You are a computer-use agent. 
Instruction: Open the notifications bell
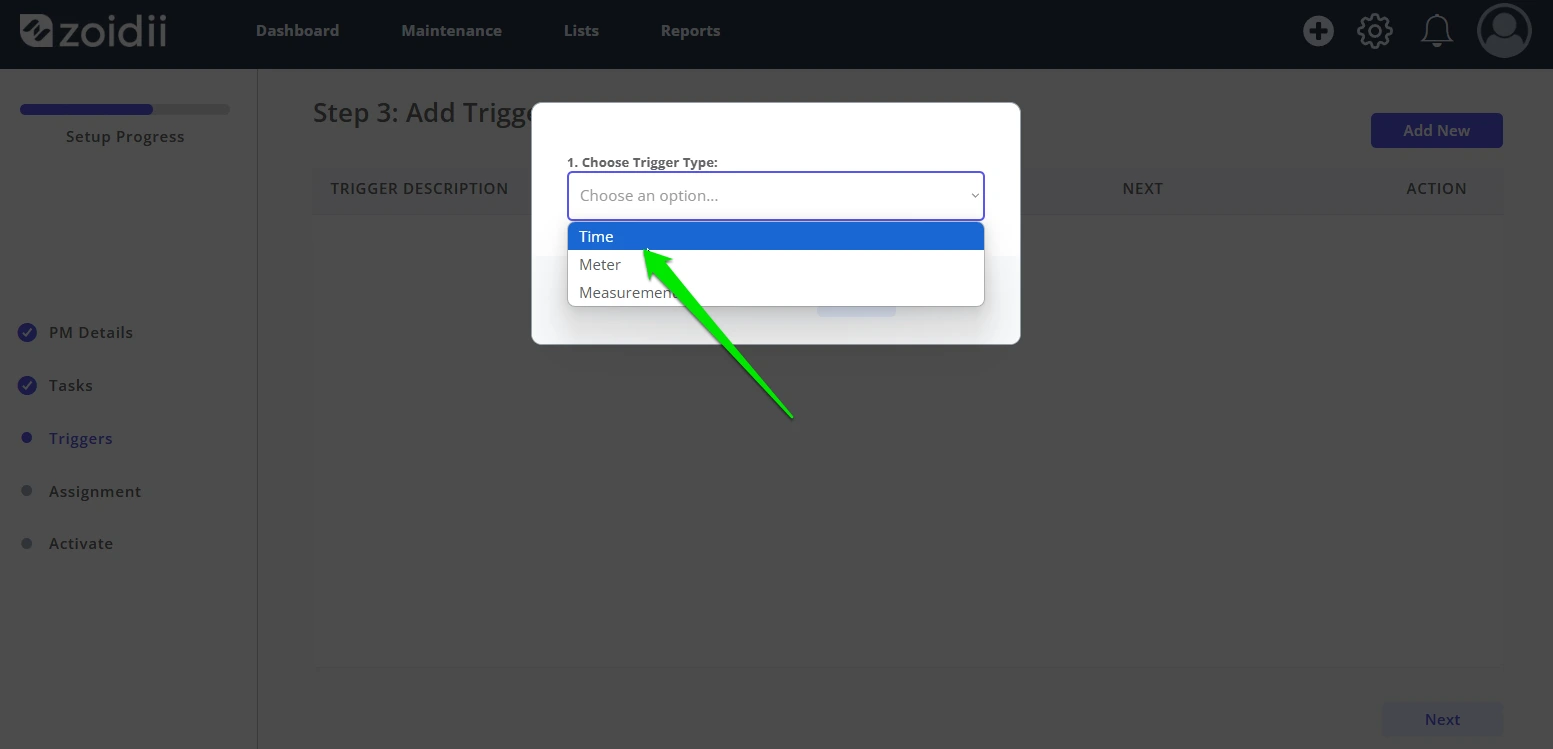coord(1437,32)
